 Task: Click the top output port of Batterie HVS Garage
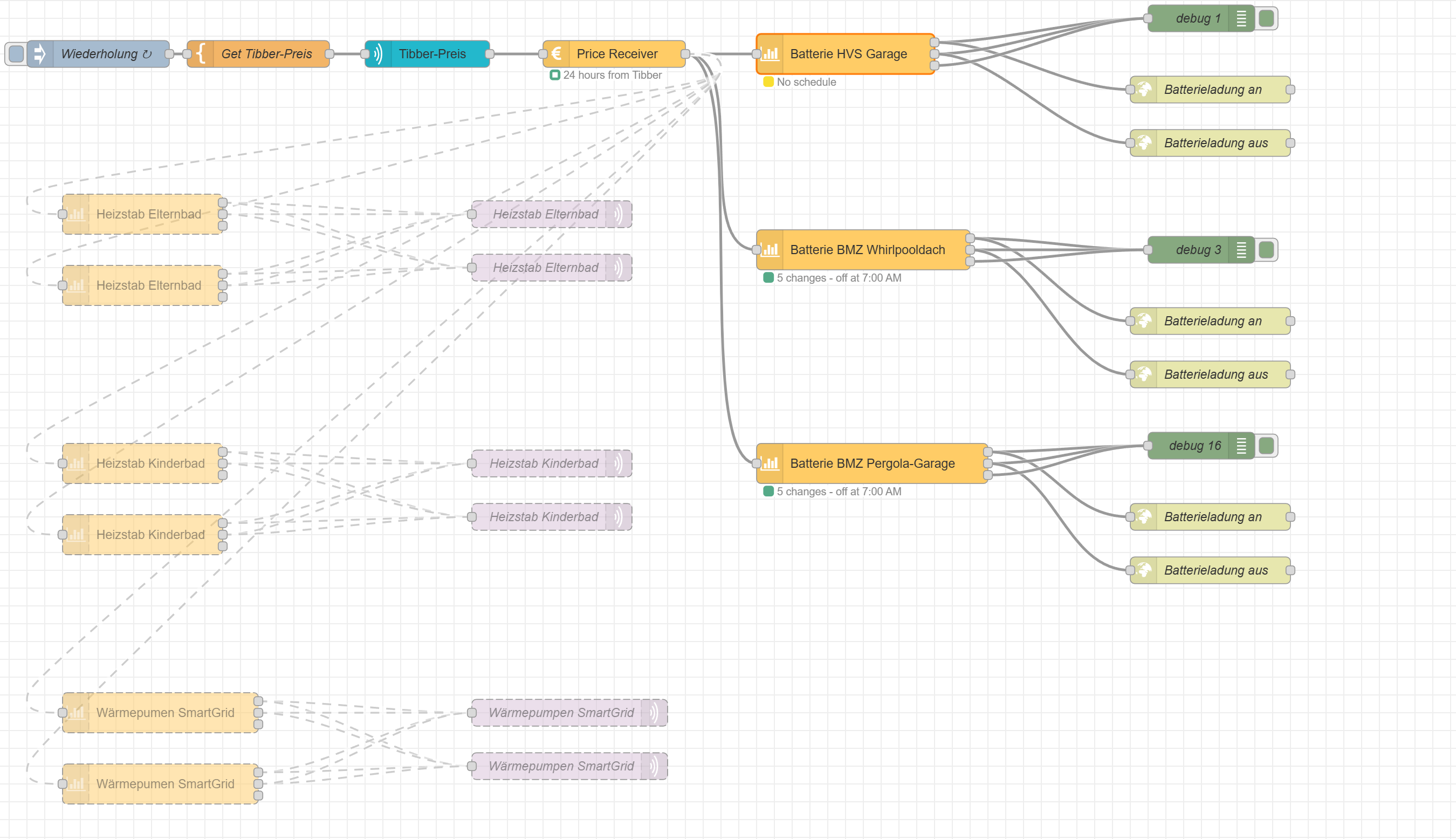(935, 42)
